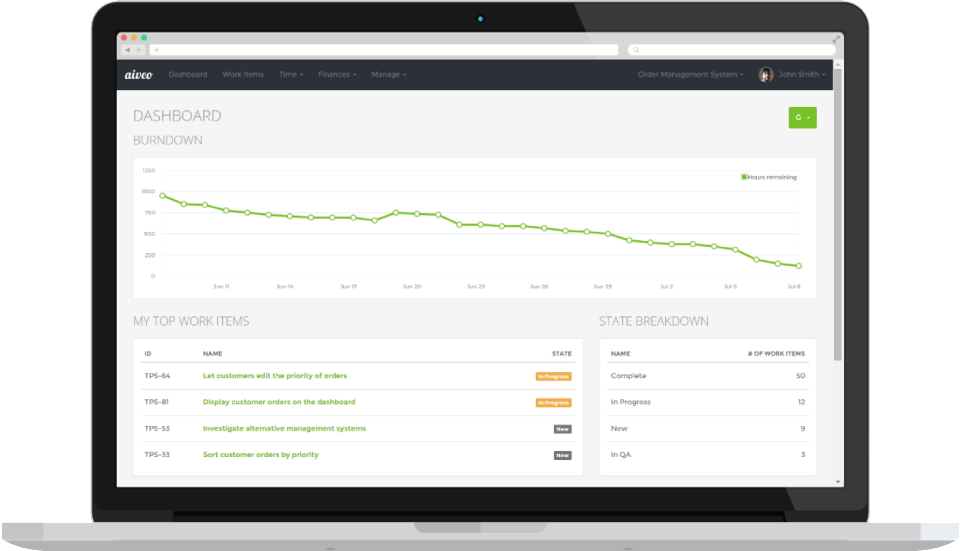
Task: Click the last burndown data point at Jul 8
Action: point(798,266)
